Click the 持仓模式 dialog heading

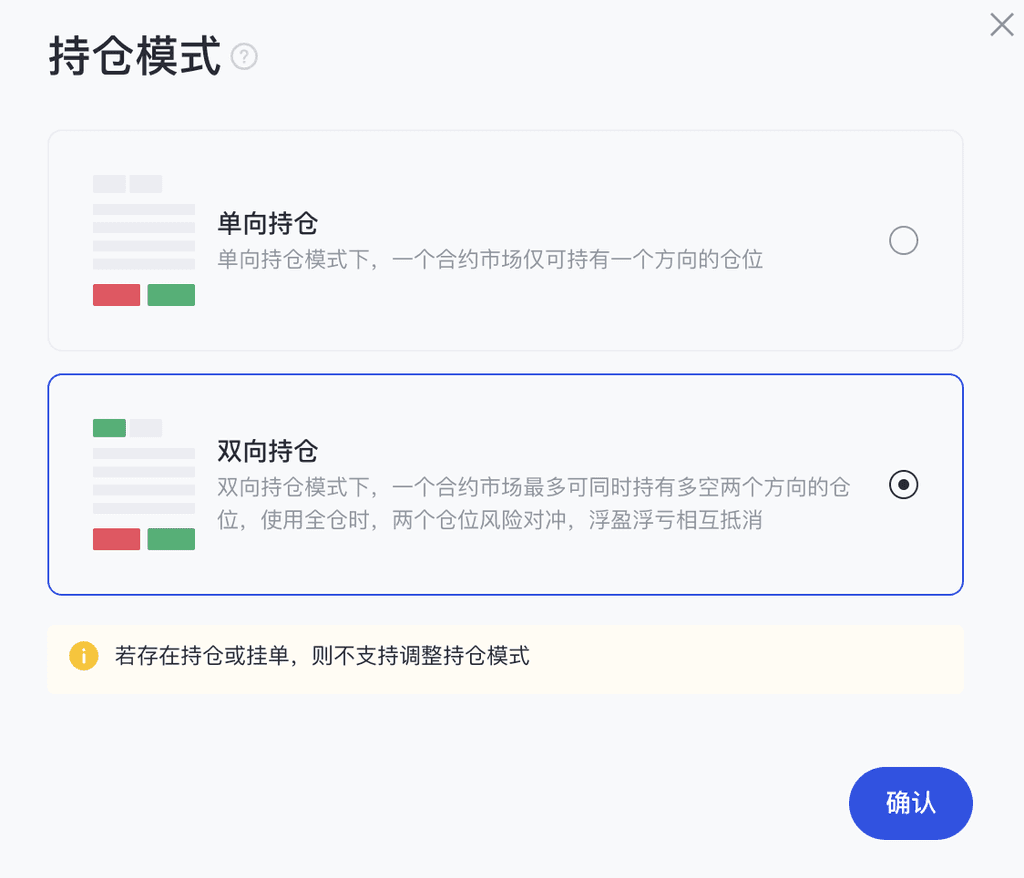(134, 57)
